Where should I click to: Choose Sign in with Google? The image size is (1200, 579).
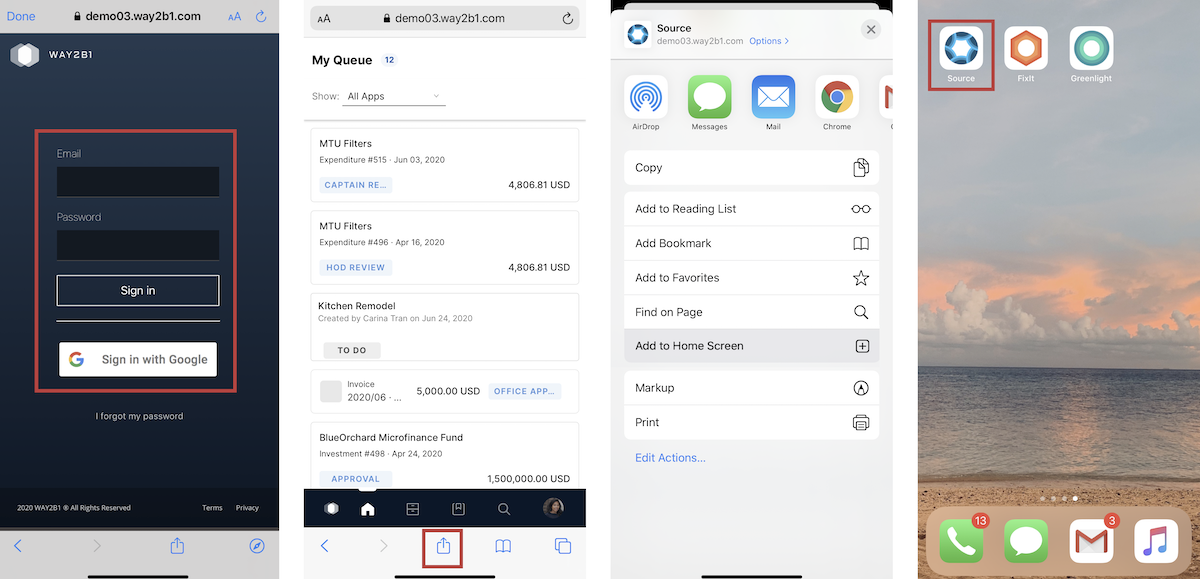tap(138, 360)
